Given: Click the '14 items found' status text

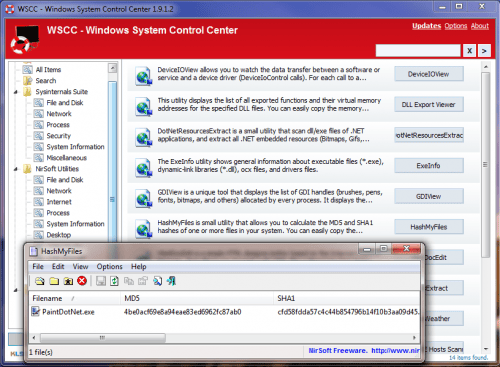Looking at the screenshot, I should pos(469,357).
